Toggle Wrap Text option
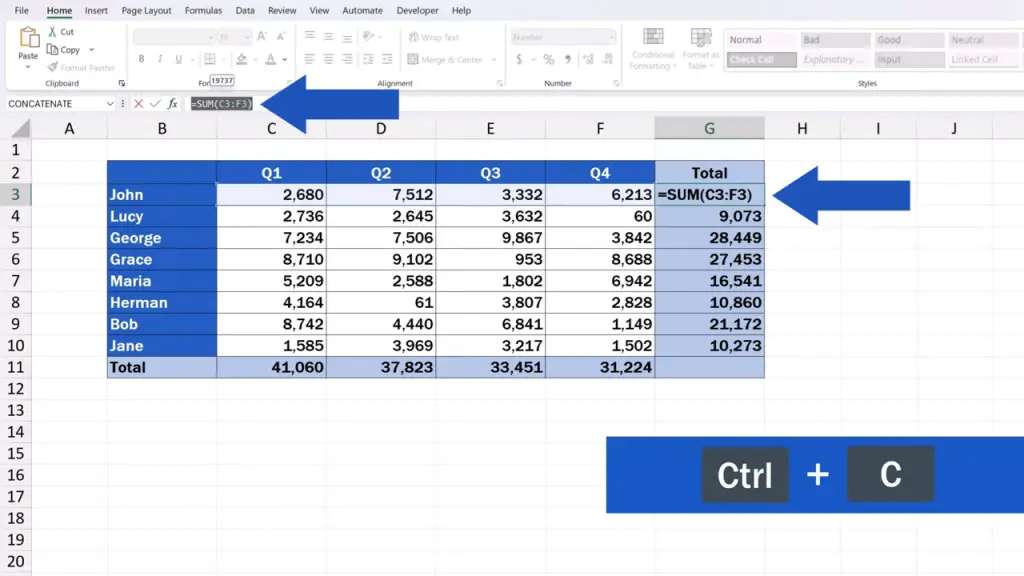This screenshot has width=1024, height=576. (434, 37)
